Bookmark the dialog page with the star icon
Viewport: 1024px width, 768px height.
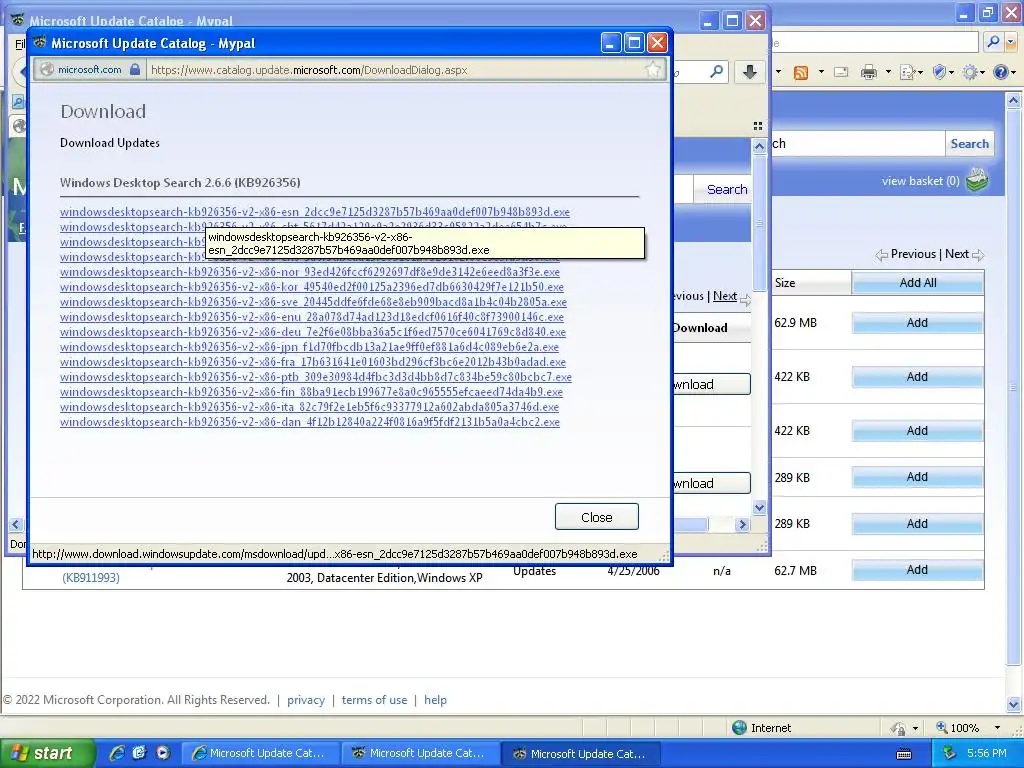tap(653, 69)
